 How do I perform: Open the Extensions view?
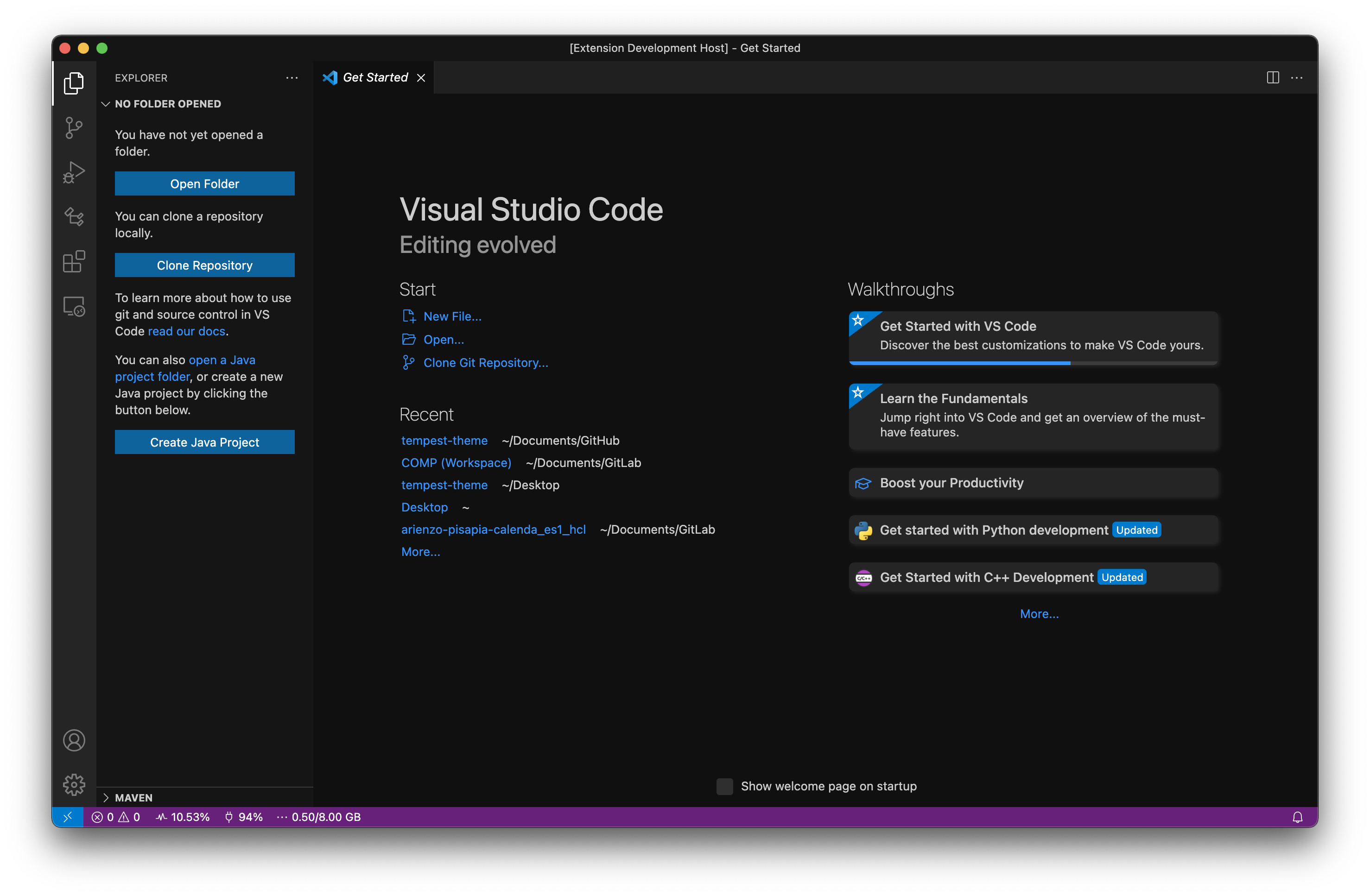[x=74, y=262]
